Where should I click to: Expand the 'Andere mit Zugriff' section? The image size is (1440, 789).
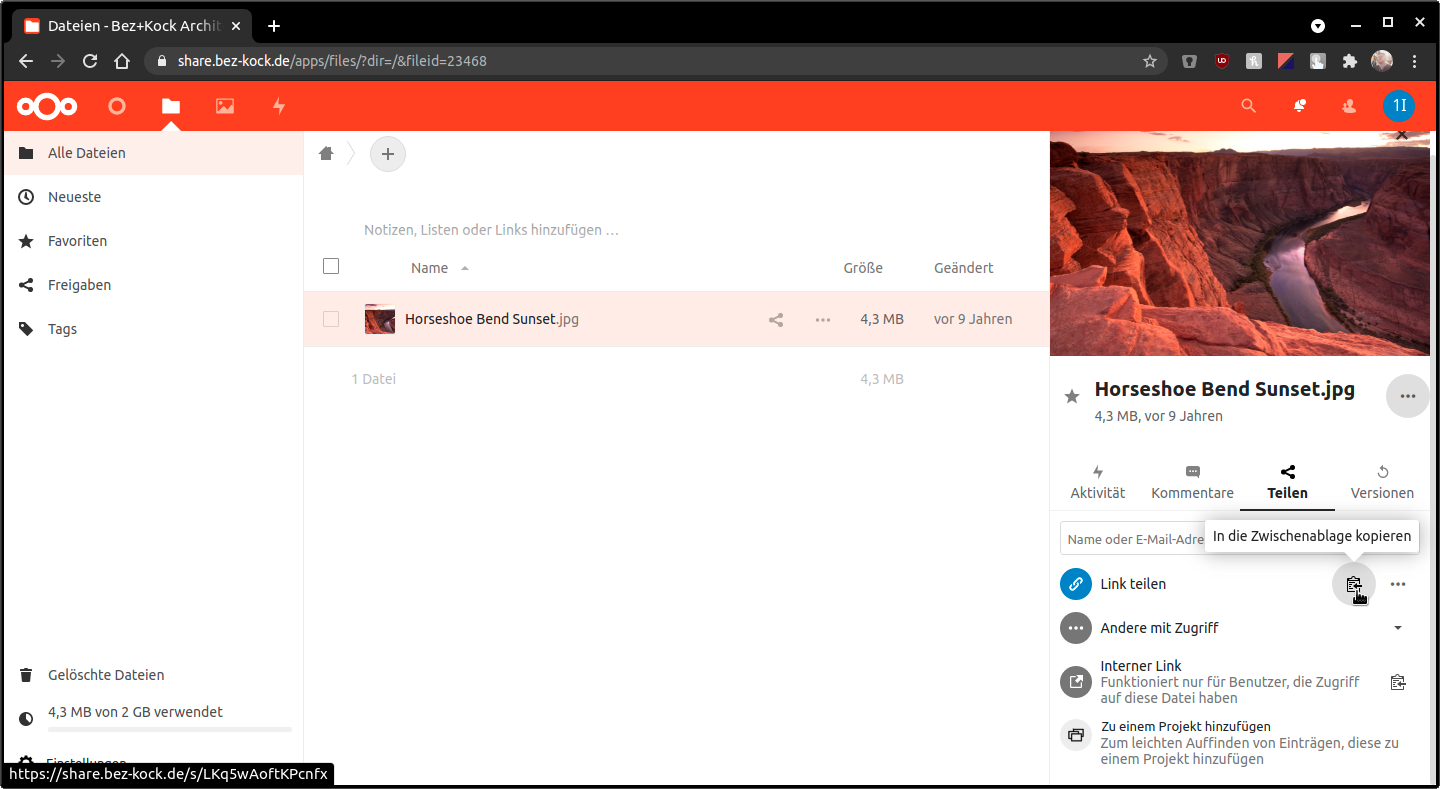[1397, 628]
